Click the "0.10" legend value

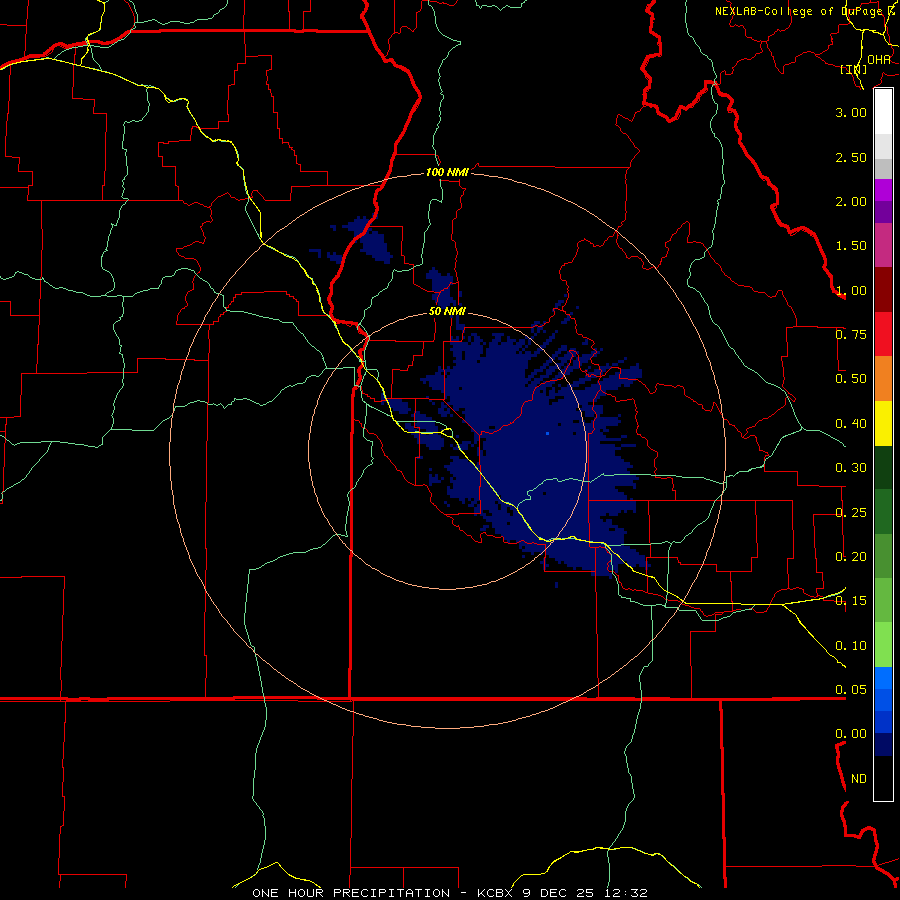click(x=851, y=646)
